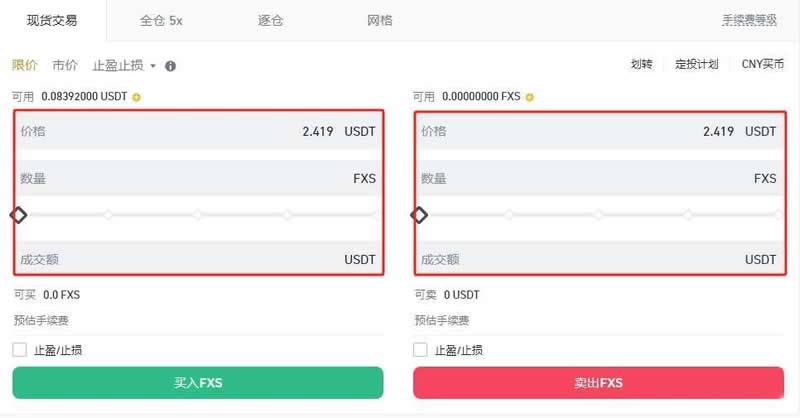Select the 市价 order type
The height and width of the screenshot is (418, 800).
[x=65, y=66]
